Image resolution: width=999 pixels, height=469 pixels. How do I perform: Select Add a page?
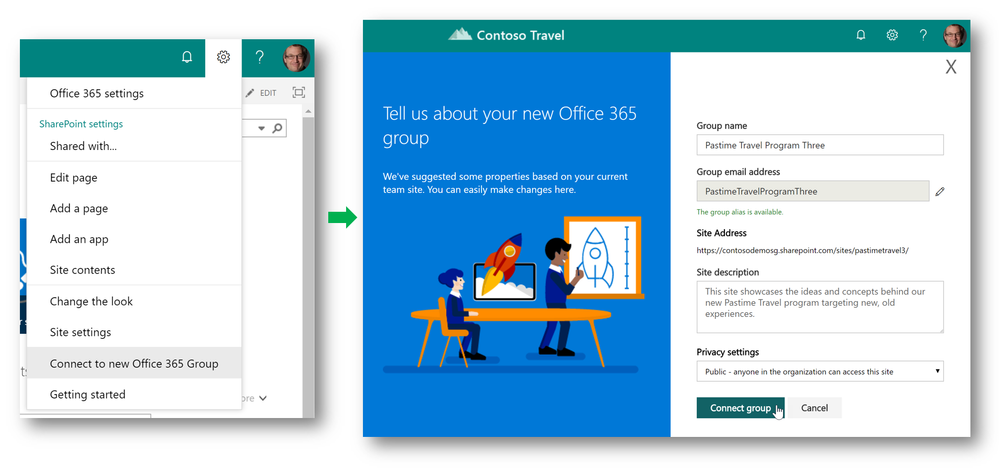(134, 208)
